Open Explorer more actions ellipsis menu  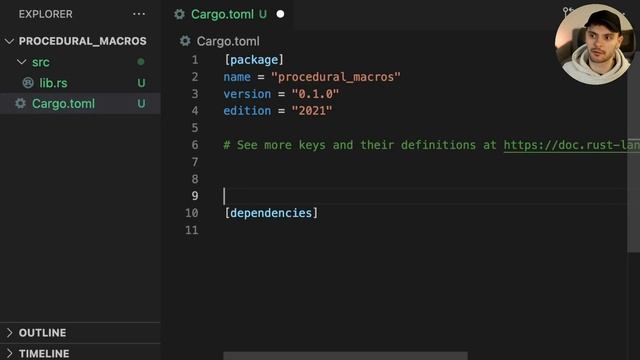(x=139, y=14)
